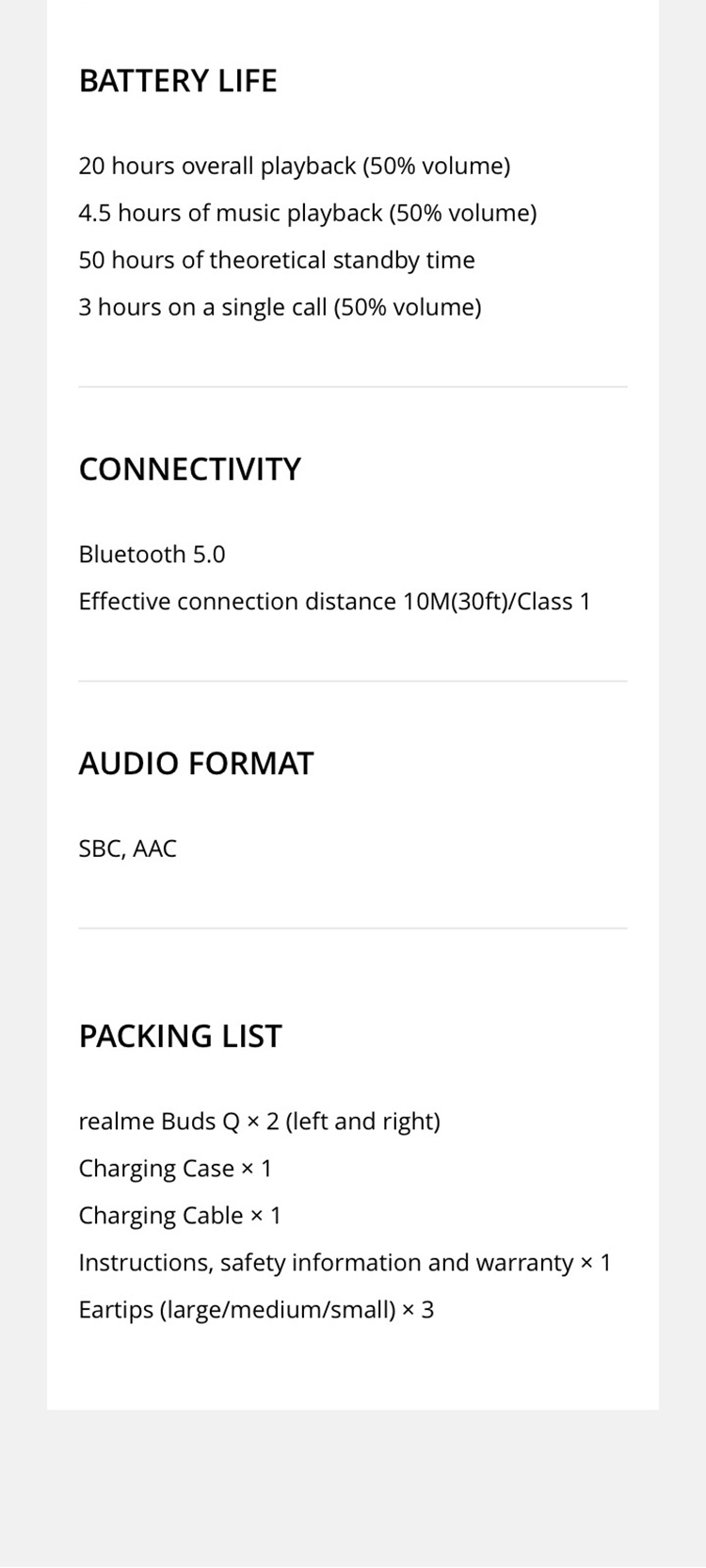Click the 3 hours single call text
The width and height of the screenshot is (706, 1568).
[x=280, y=307]
